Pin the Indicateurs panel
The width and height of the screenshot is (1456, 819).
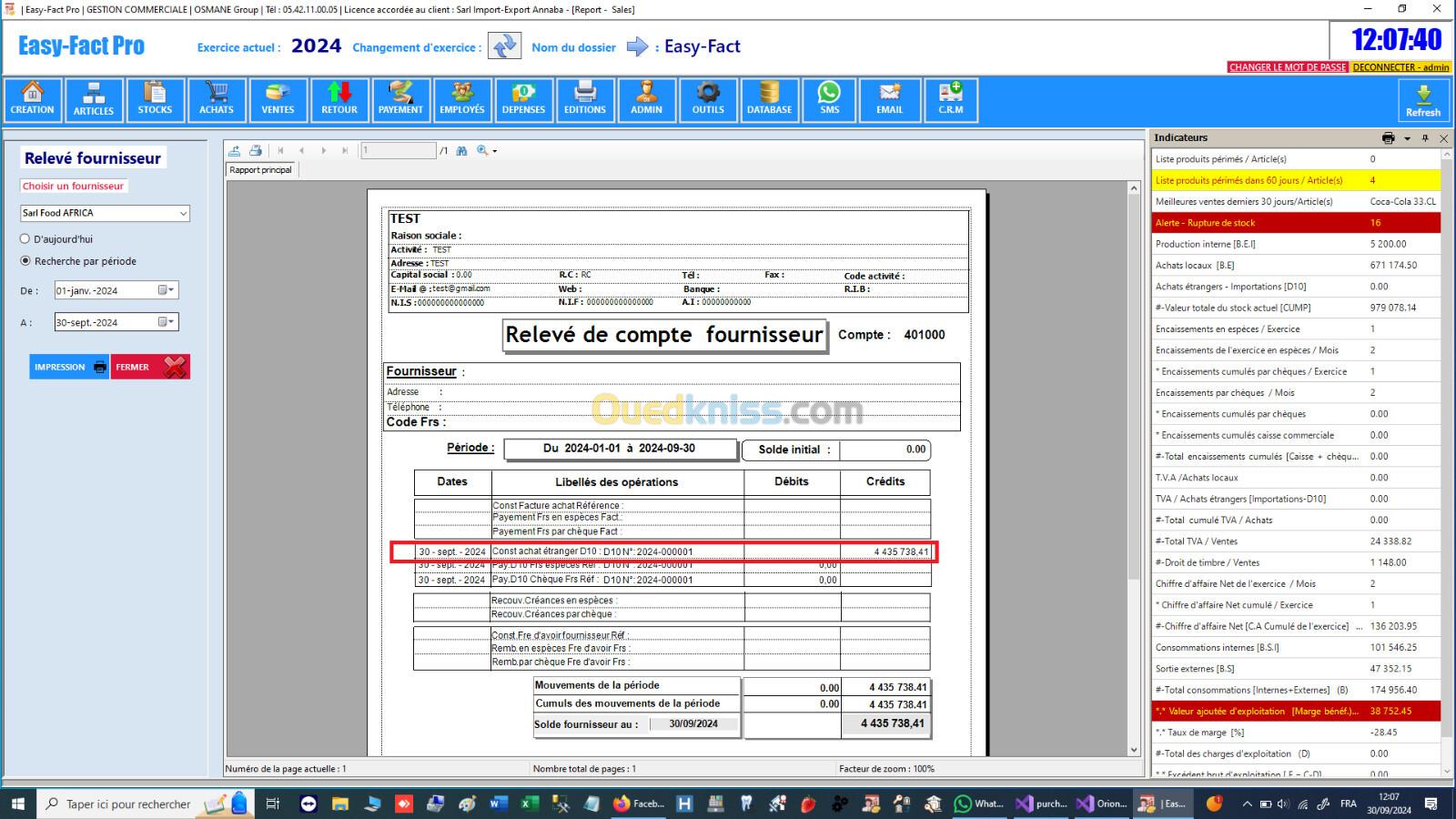tap(1425, 138)
